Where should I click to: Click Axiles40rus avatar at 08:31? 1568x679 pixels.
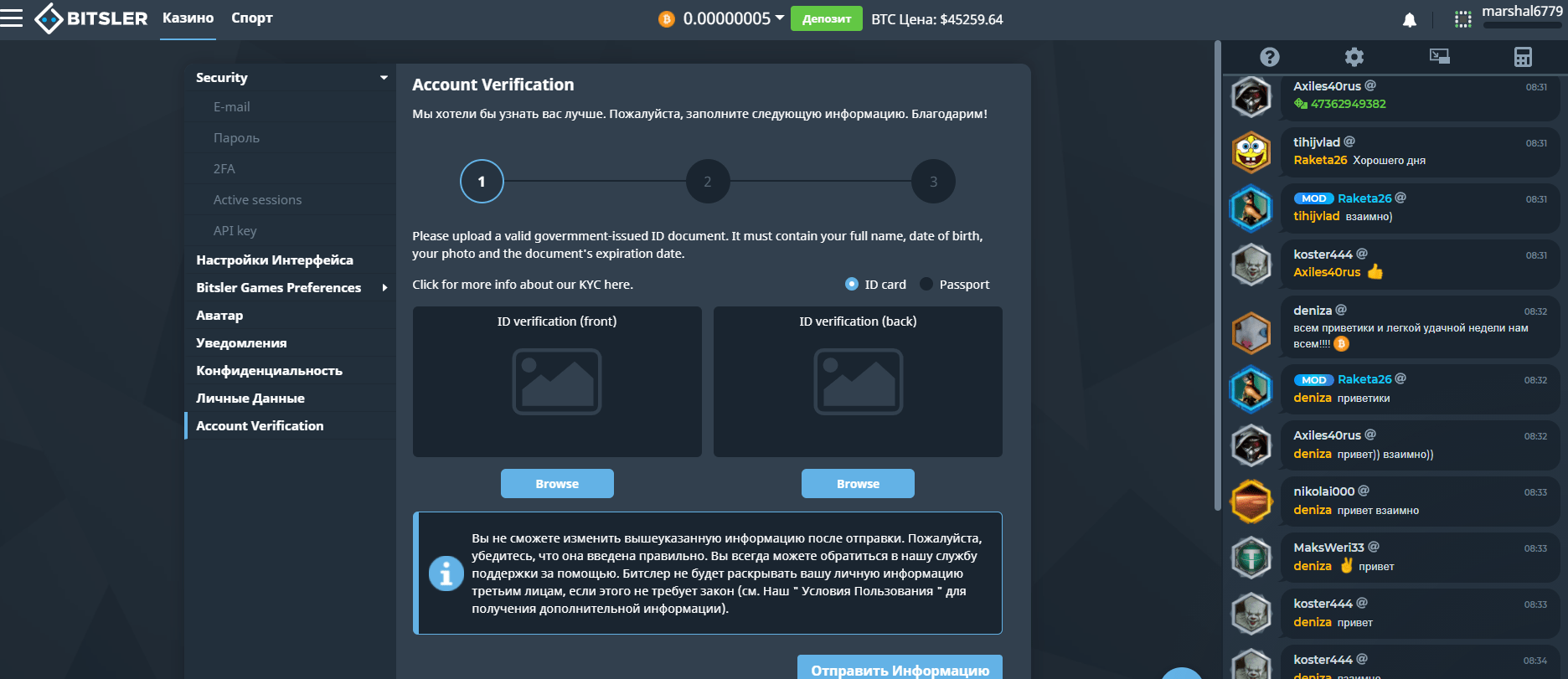(1251, 96)
